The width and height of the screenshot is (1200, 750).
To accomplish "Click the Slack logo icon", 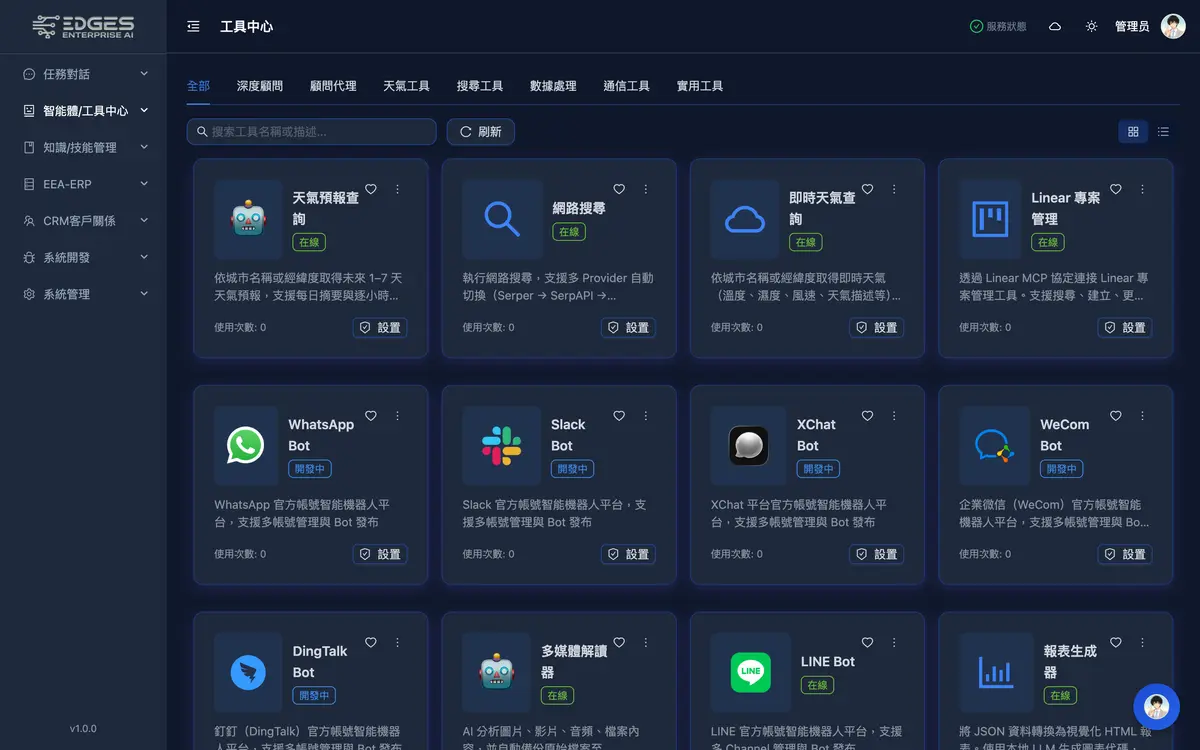I will click(502, 446).
